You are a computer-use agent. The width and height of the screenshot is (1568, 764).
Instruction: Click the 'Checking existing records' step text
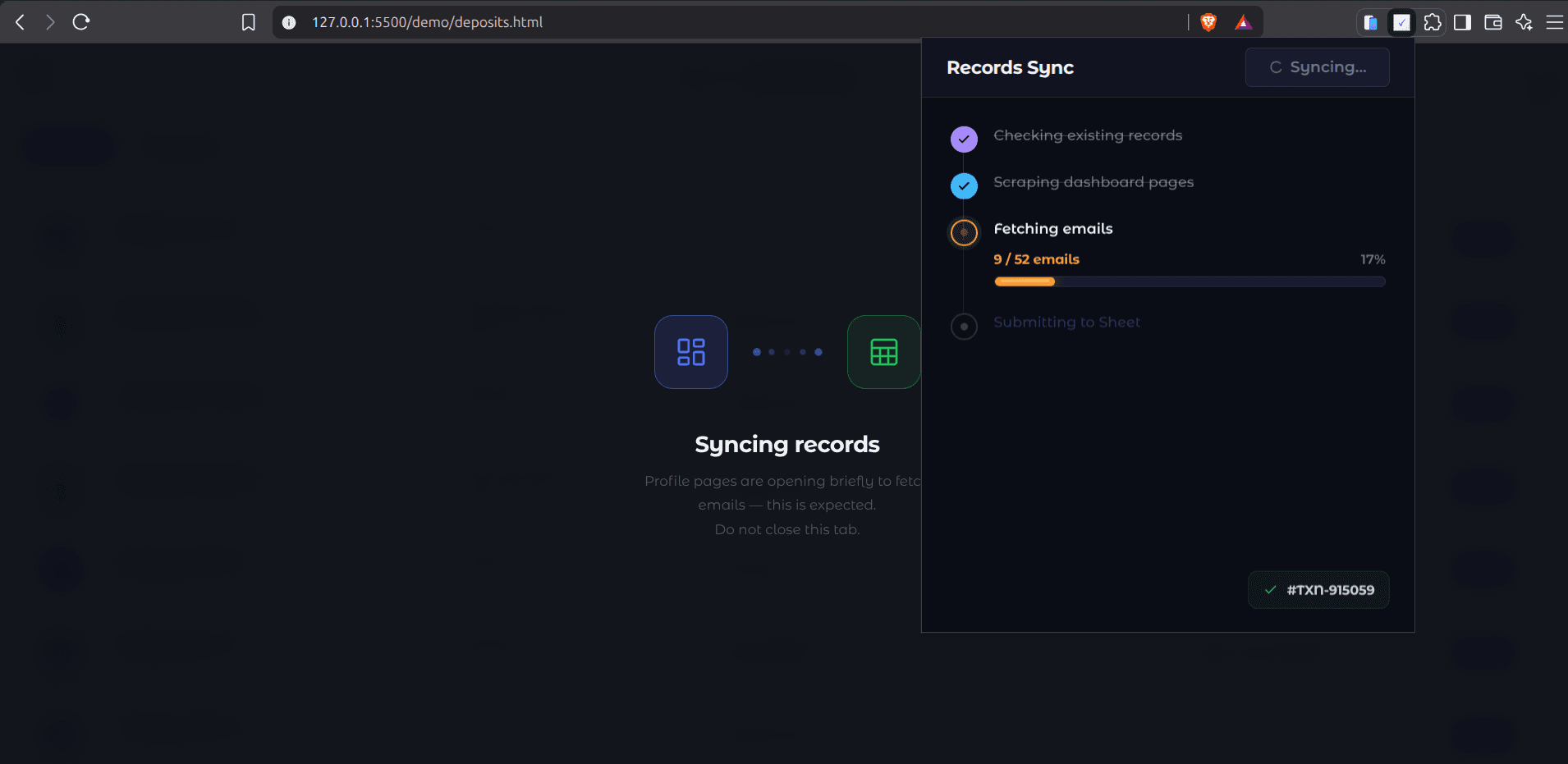[x=1088, y=135]
